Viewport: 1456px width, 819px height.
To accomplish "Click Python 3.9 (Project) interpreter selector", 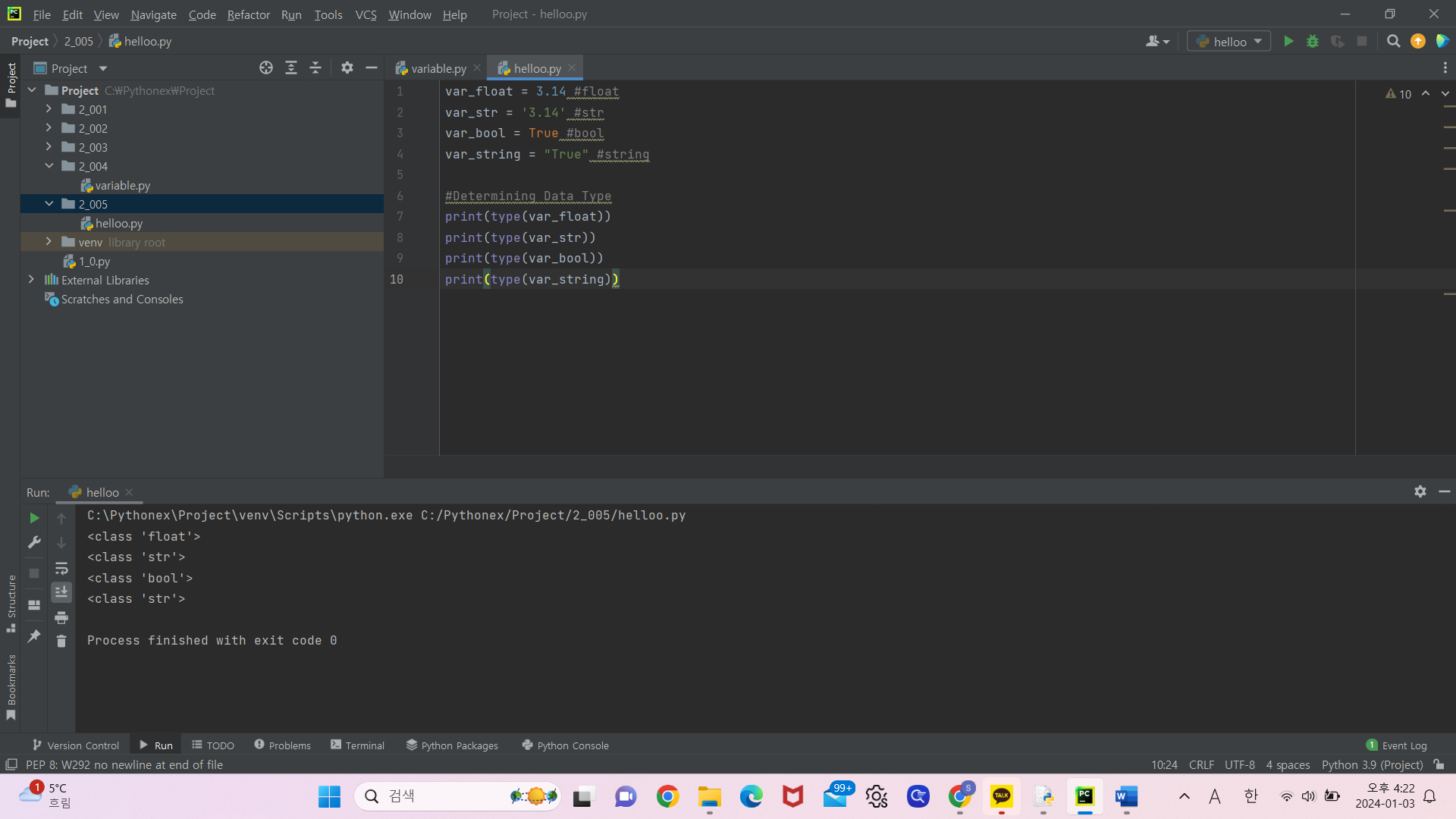I will [x=1372, y=765].
